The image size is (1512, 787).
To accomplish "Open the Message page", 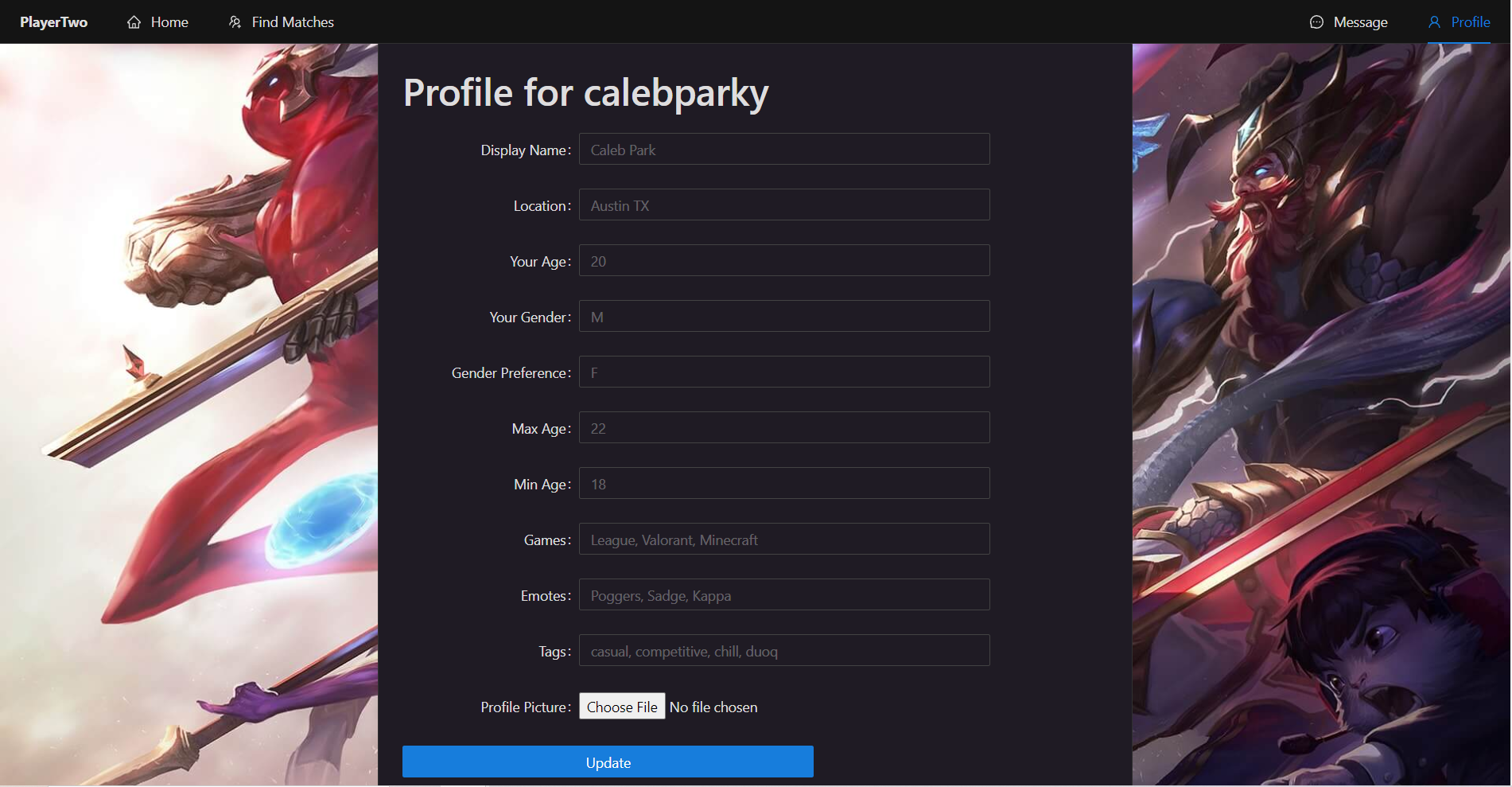I will [x=1349, y=22].
